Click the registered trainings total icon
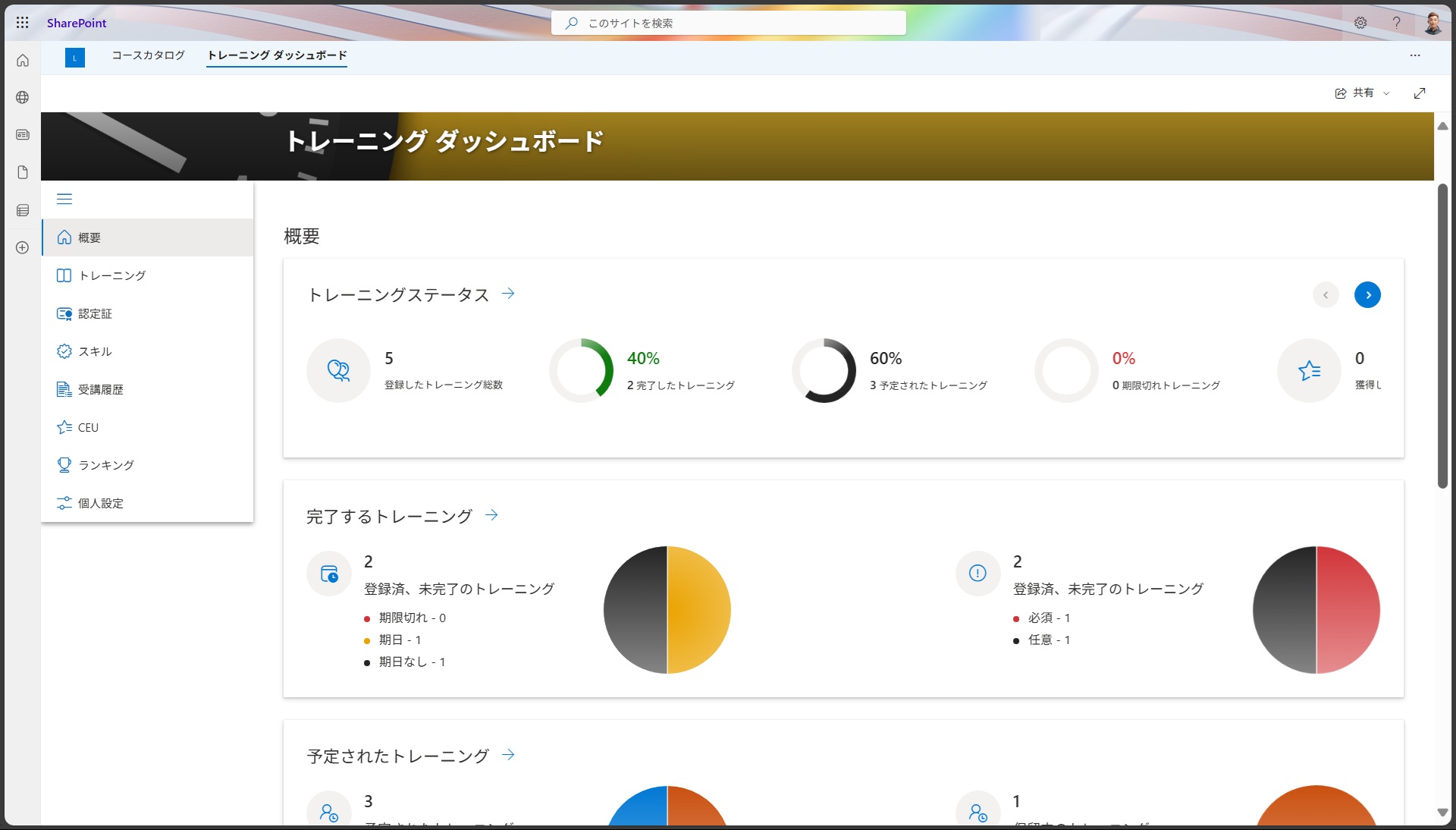Viewport: 1456px width, 830px height. tap(338, 370)
